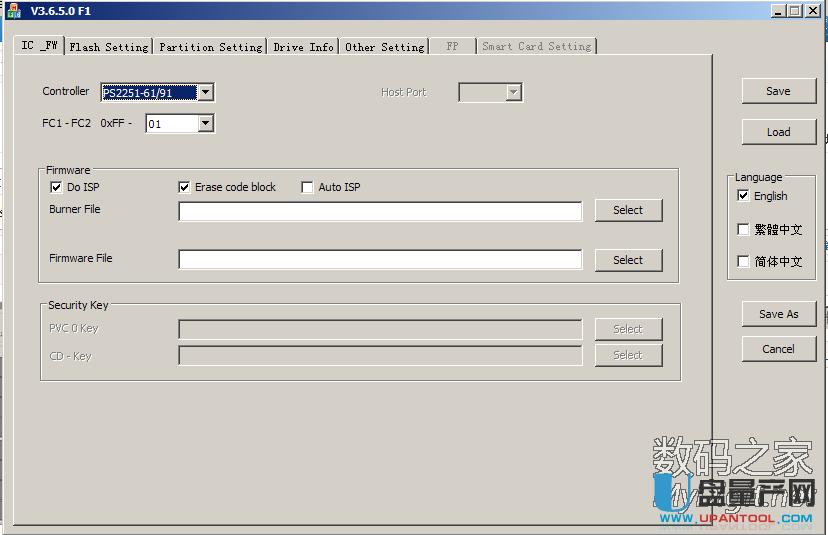Switch to the Flash Setting tab

click(x=109, y=47)
